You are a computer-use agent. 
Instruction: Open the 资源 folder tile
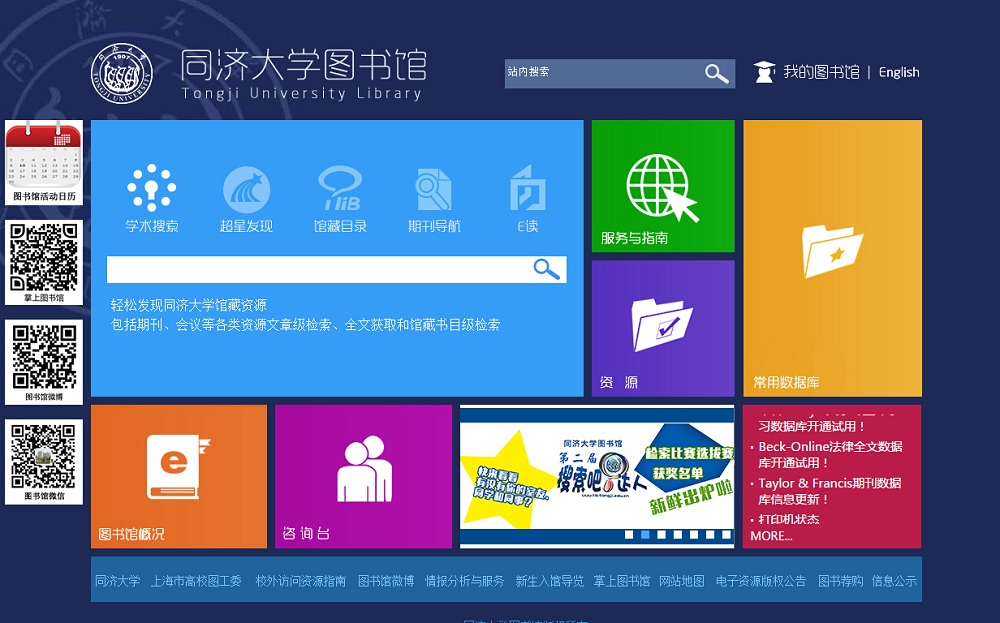point(663,328)
